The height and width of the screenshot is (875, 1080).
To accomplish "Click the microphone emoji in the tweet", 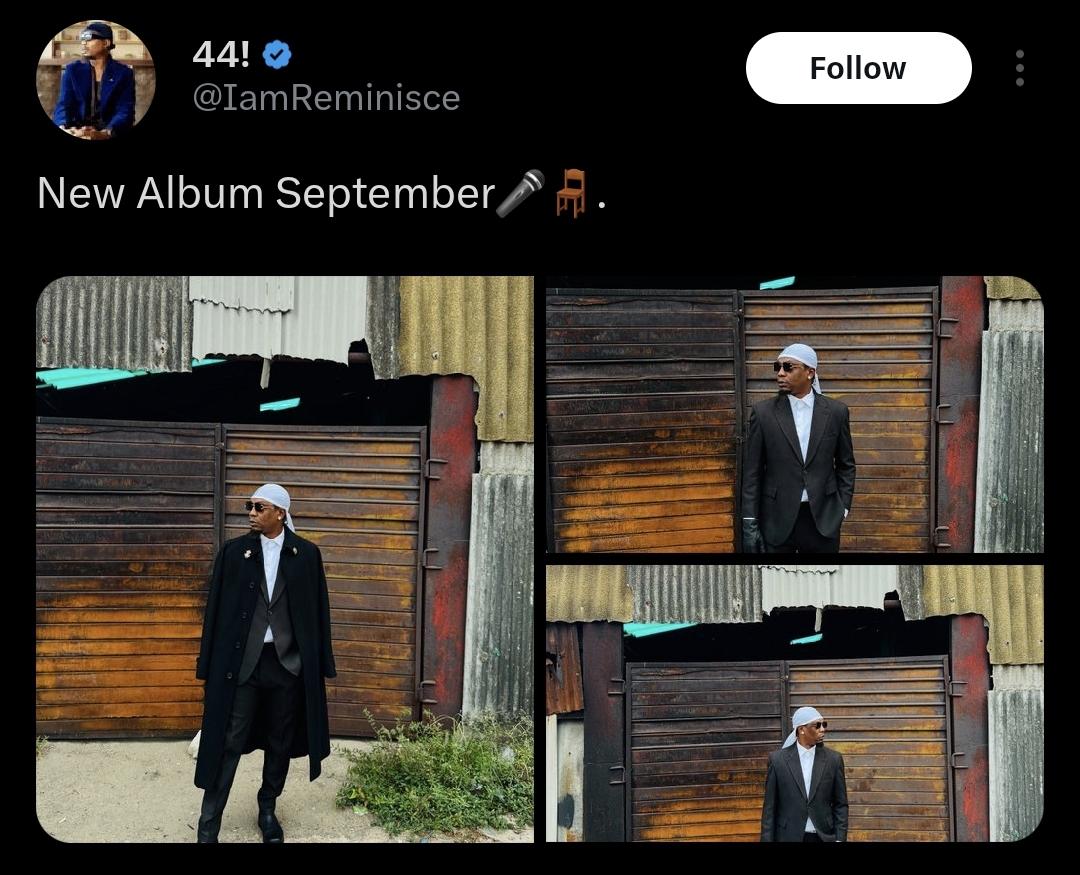I will tap(520, 193).
